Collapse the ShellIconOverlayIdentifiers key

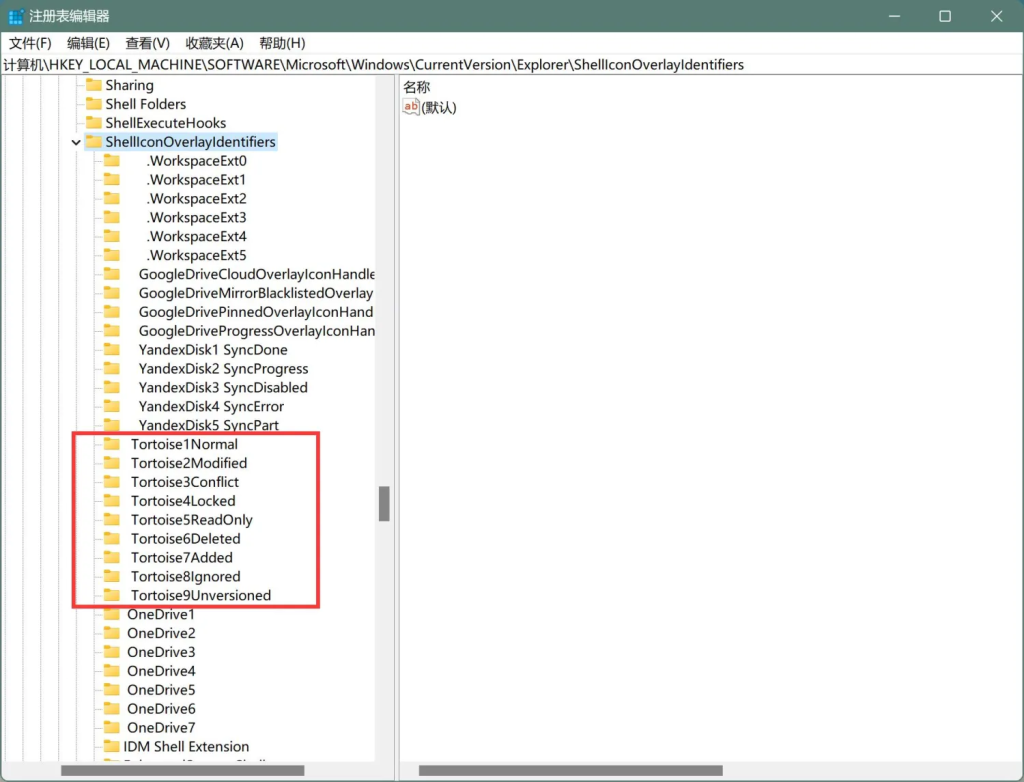pyautogui.click(x=76, y=142)
